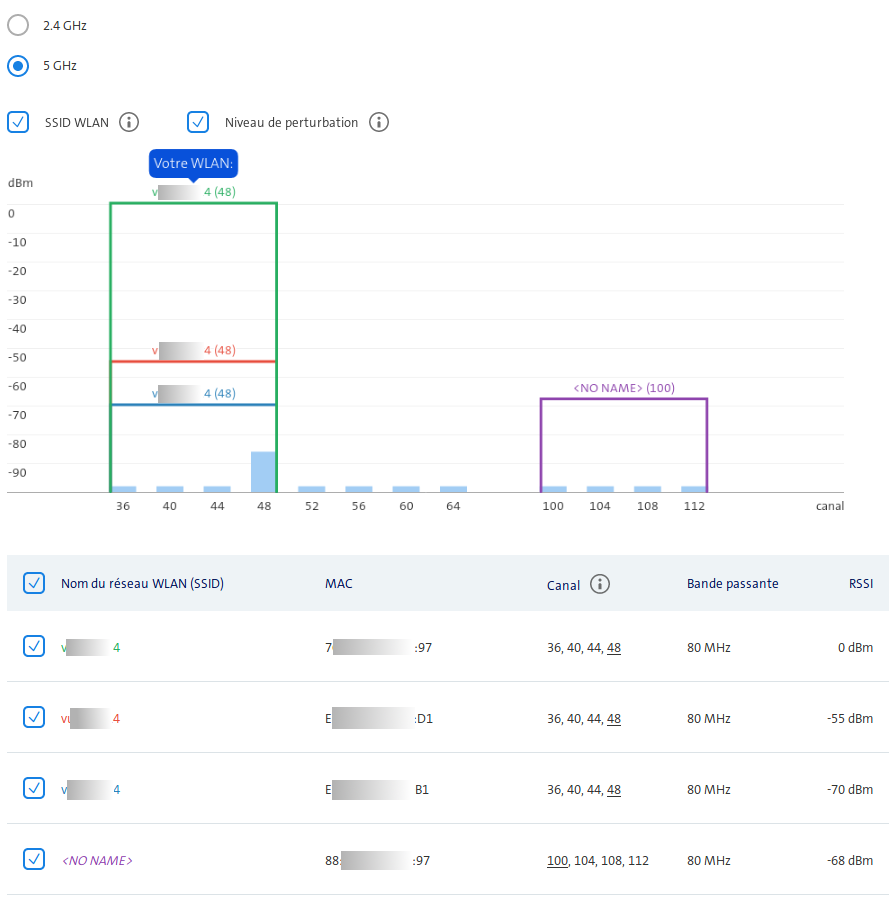Click the MAC column header

pos(338,583)
